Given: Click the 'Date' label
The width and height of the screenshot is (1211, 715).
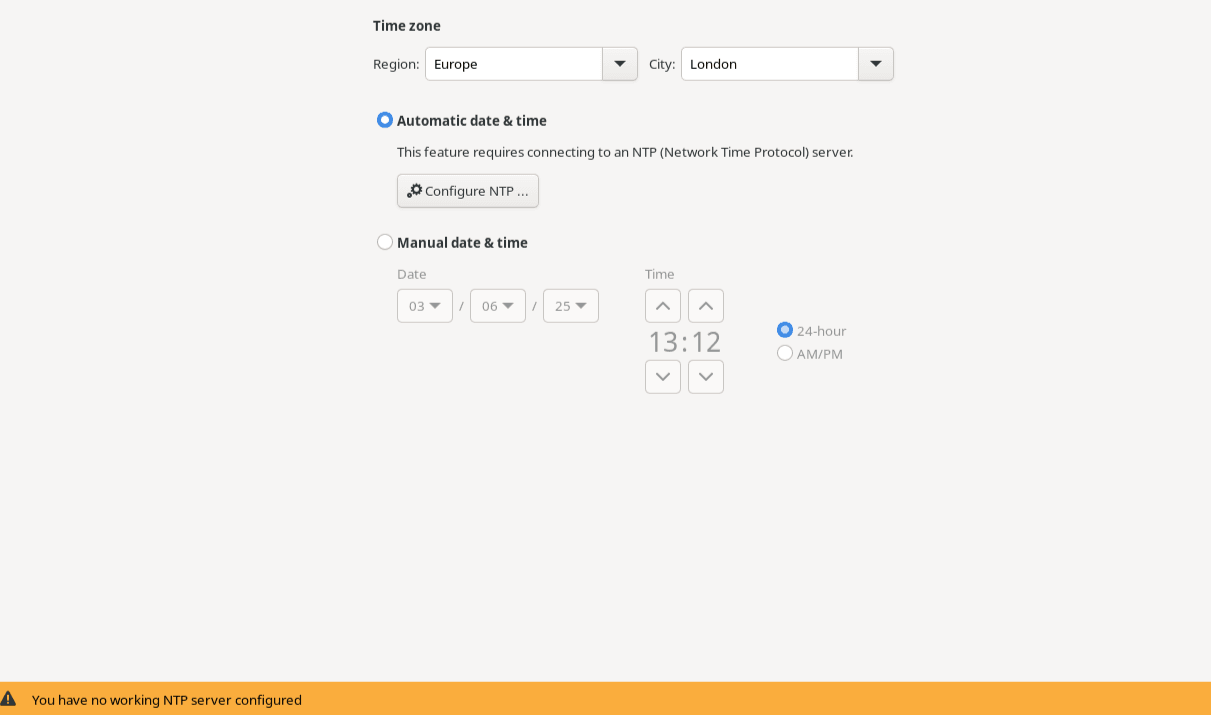Looking at the screenshot, I should click(x=412, y=274).
